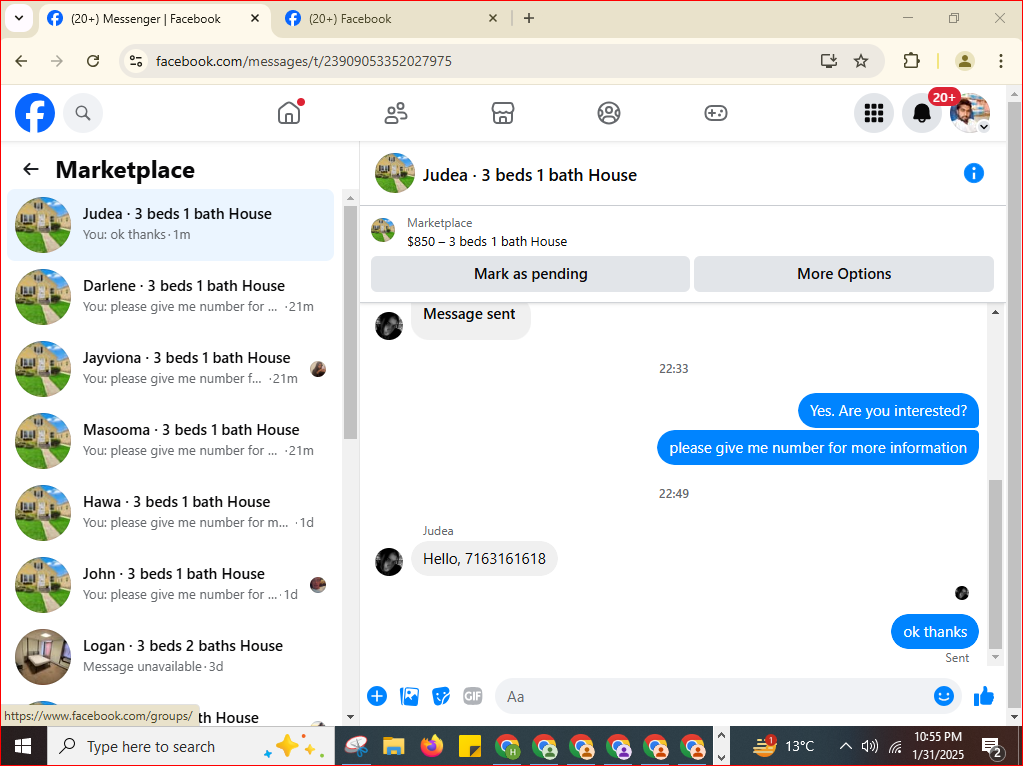
Task: Open site information icon in address bar
Action: click(136, 61)
